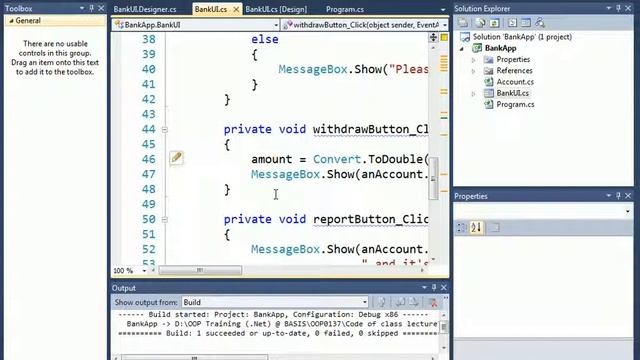This screenshot has height=360, width=640.
Task: Click the Output scroll down arrow
Action: [x=444, y=348]
